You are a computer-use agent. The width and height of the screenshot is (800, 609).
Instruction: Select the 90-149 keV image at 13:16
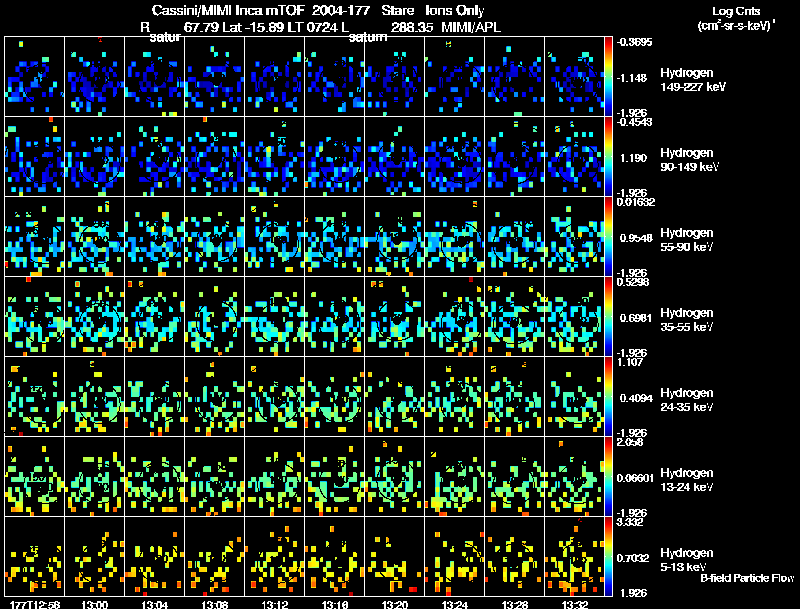point(335,157)
